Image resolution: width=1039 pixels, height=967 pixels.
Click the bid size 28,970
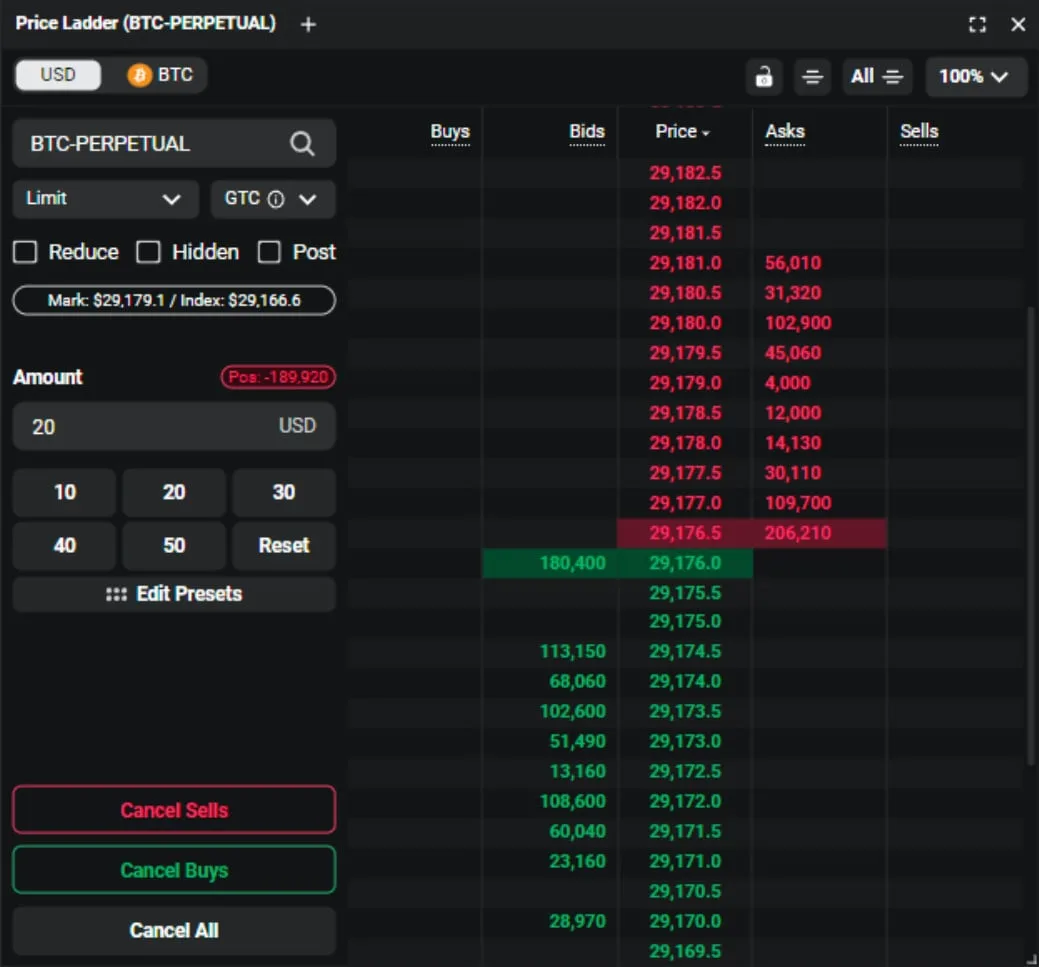click(578, 921)
